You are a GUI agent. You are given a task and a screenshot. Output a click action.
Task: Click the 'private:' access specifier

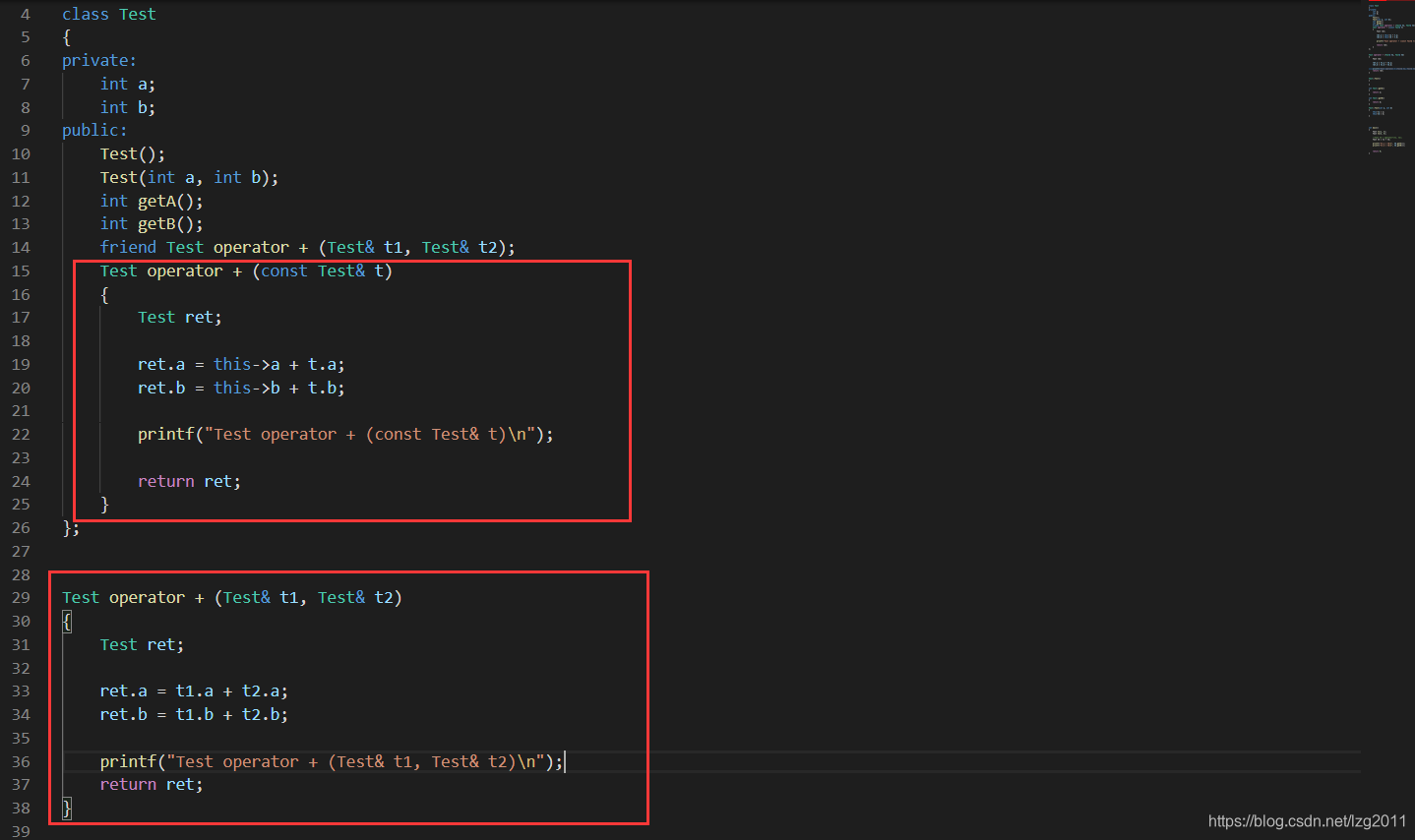(x=99, y=61)
